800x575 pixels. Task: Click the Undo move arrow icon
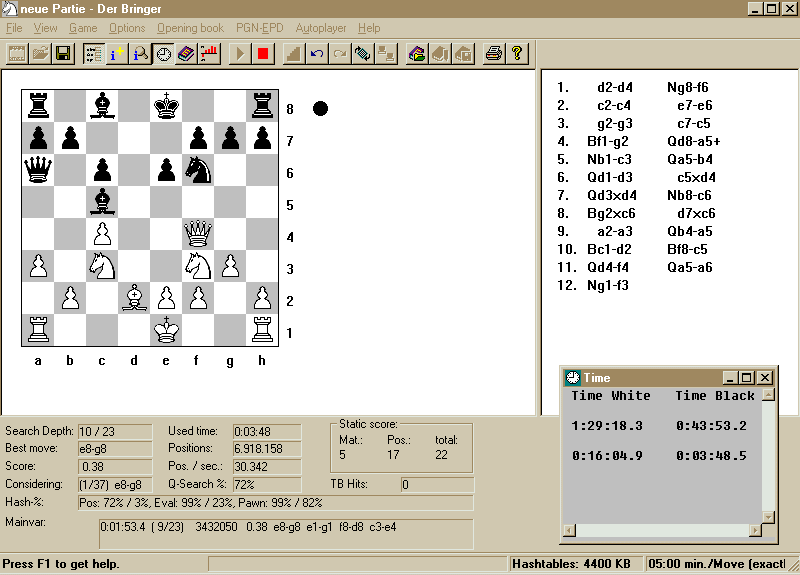click(317, 53)
